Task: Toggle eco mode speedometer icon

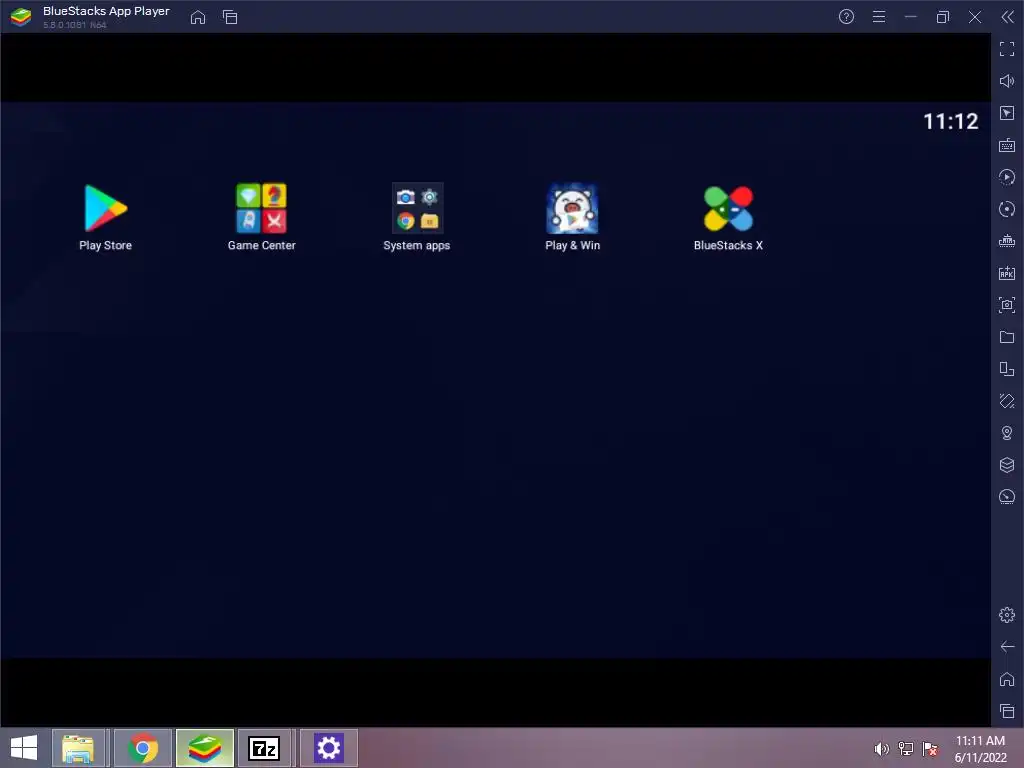Action: click(x=1007, y=497)
